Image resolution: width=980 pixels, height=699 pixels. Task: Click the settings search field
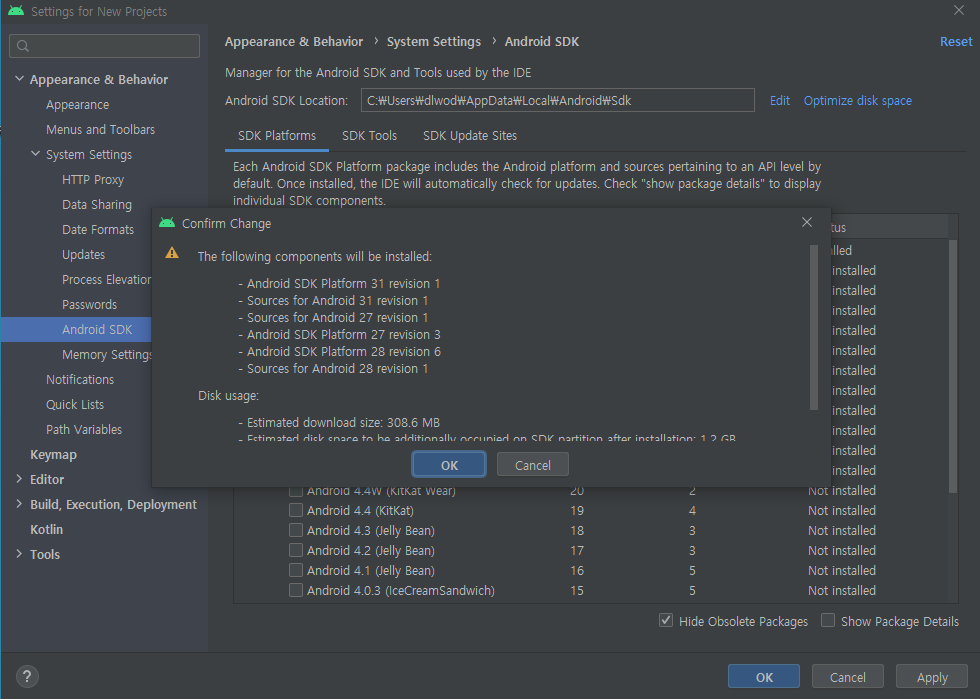click(104, 46)
